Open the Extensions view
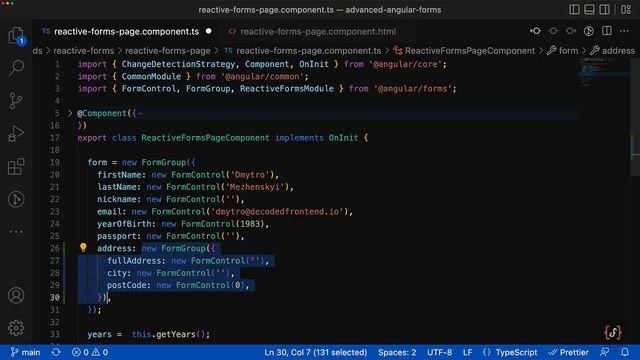The height and width of the screenshot is (360, 640). [x=16, y=167]
